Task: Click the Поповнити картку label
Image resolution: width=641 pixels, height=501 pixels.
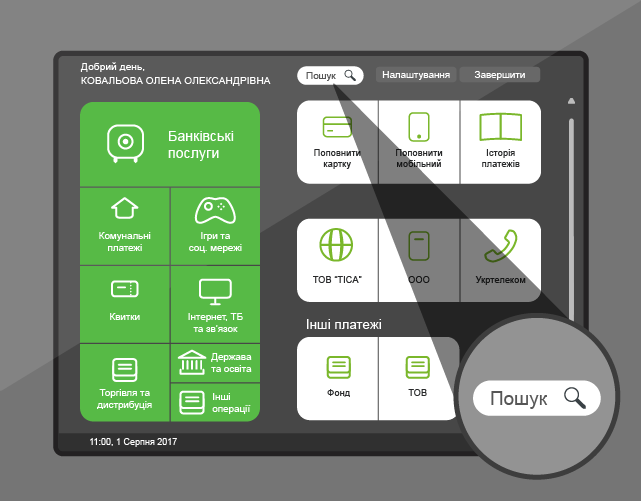Action: click(x=337, y=158)
